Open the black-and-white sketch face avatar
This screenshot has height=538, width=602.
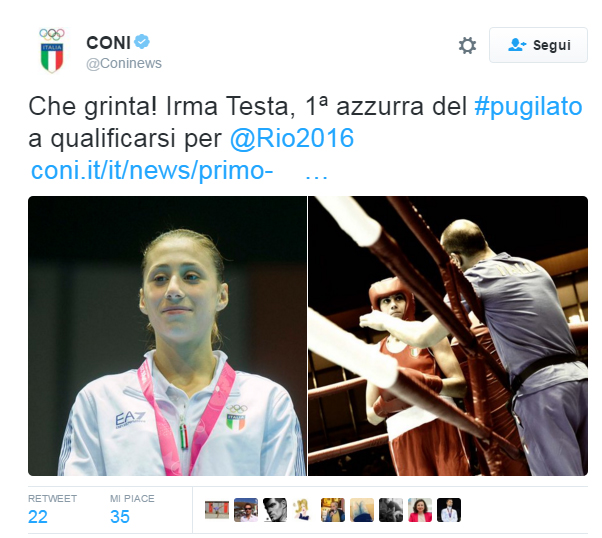(275, 510)
